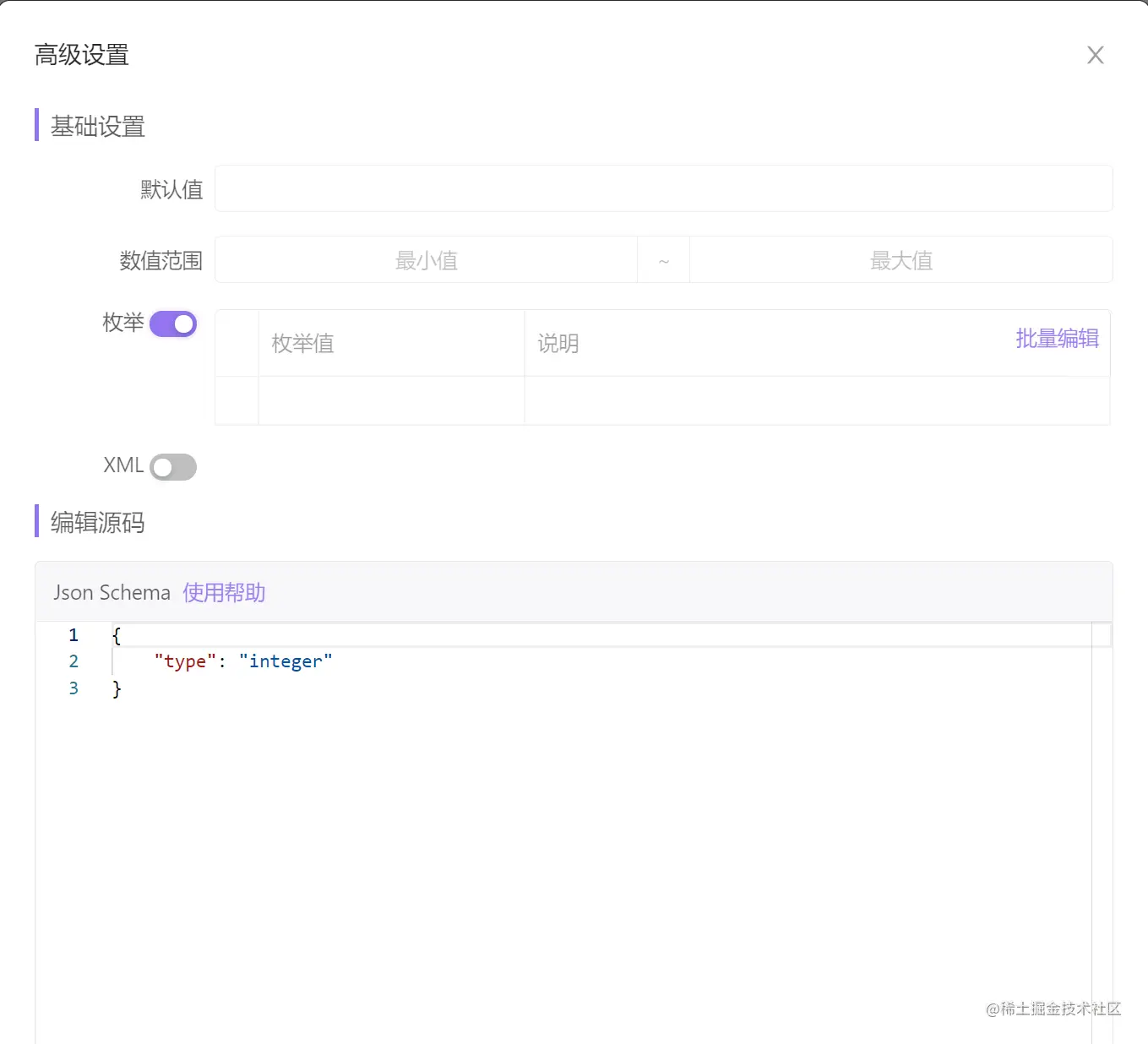Click line number 1 in the editor gutter
This screenshot has height=1044, width=1148.
(x=73, y=634)
